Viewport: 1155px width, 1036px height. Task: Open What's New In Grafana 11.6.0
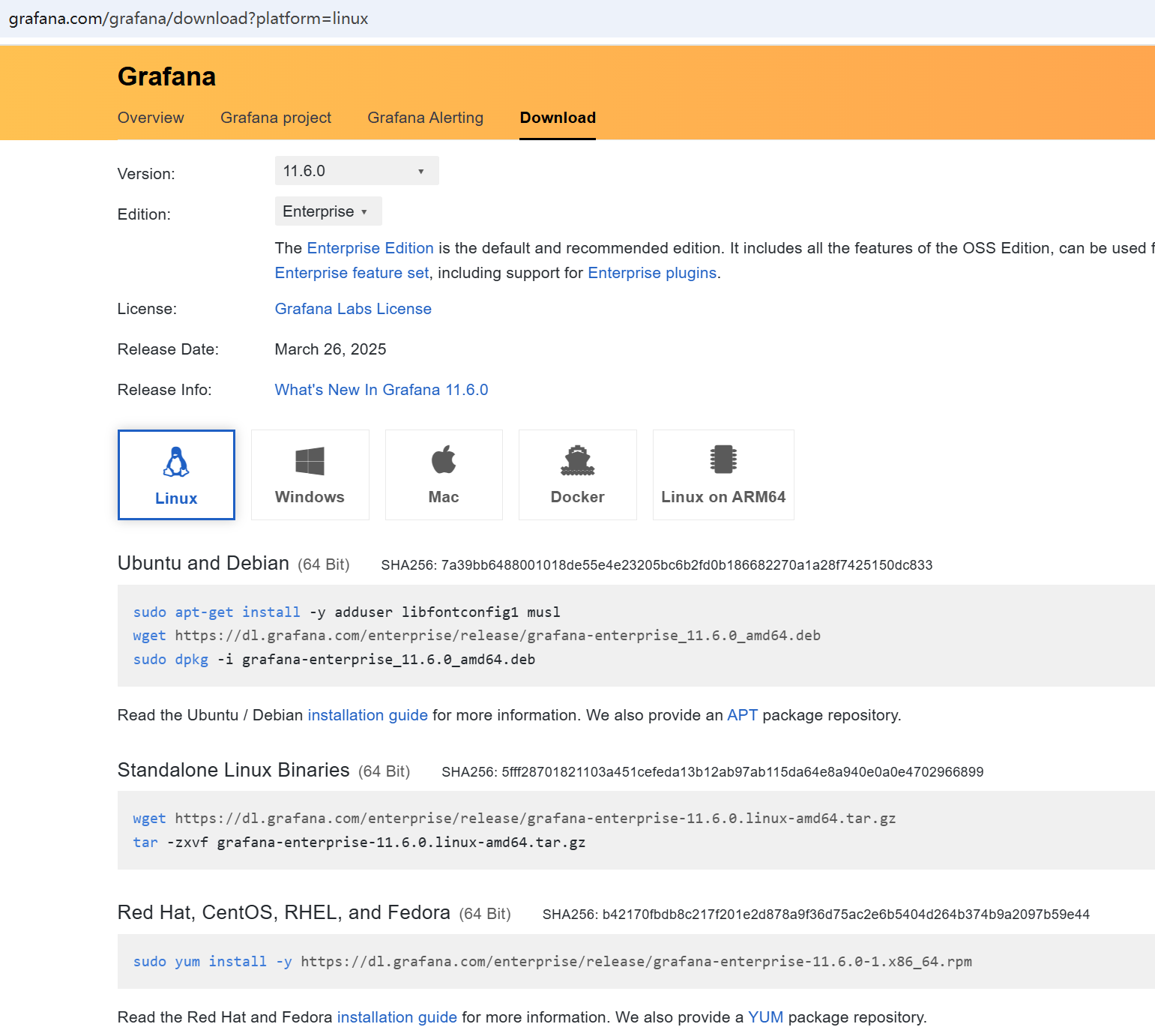pyautogui.click(x=381, y=389)
